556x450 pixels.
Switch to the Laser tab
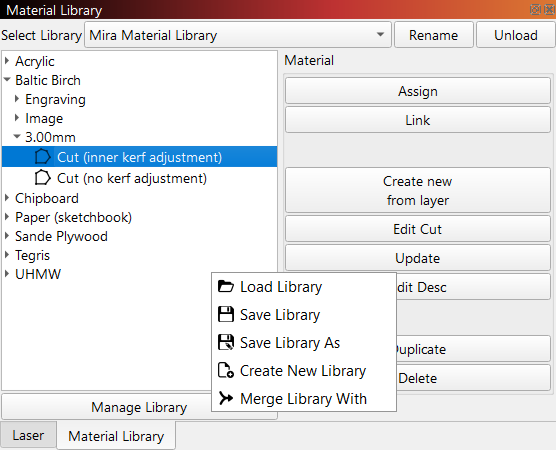click(x=28, y=435)
